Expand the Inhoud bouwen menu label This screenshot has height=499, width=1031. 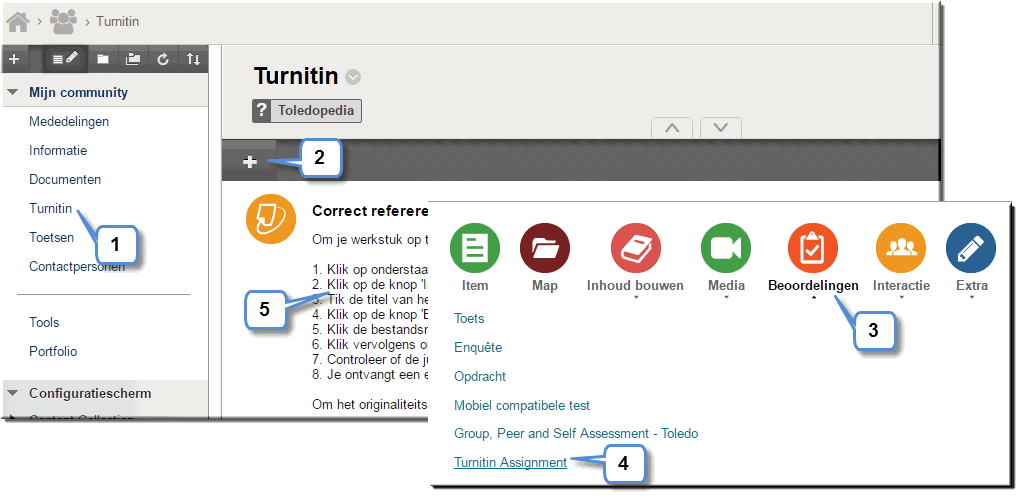pos(635,286)
